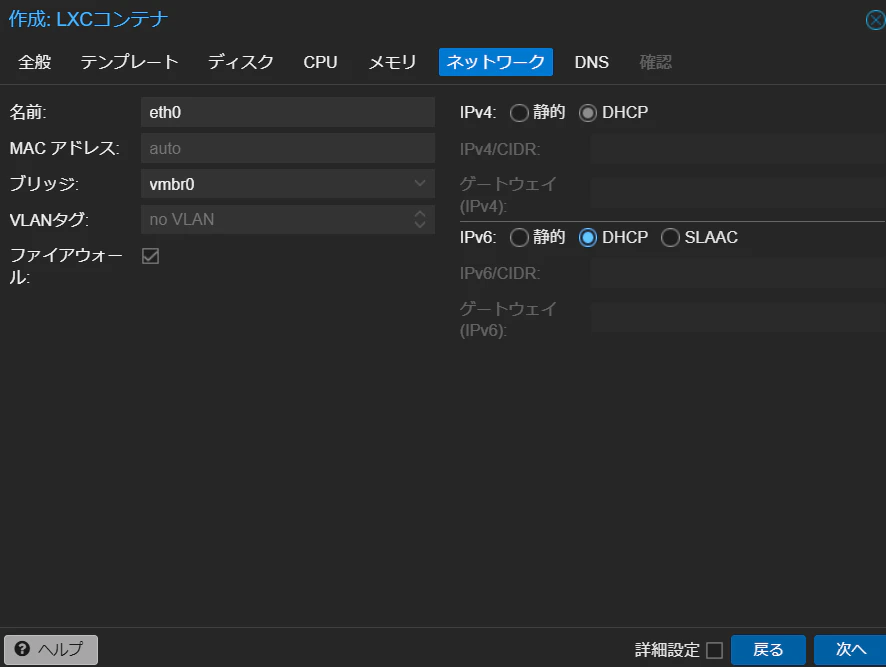The image size is (886, 667).
Task: Click the ブリッジ: label
Action: pos(44,184)
